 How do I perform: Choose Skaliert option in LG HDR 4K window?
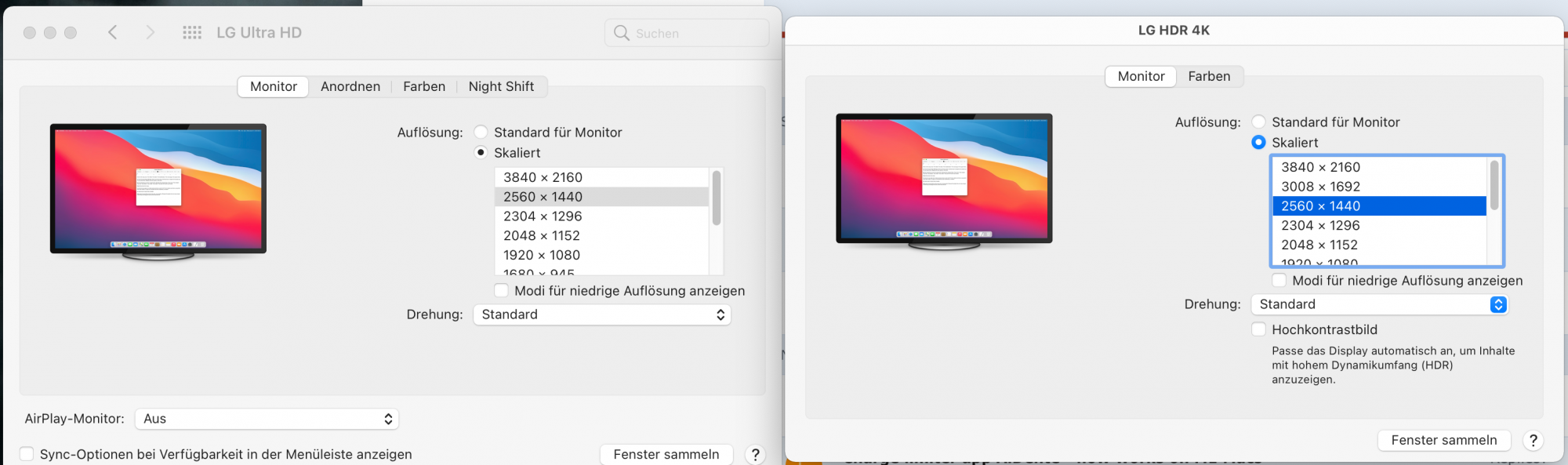(1258, 142)
